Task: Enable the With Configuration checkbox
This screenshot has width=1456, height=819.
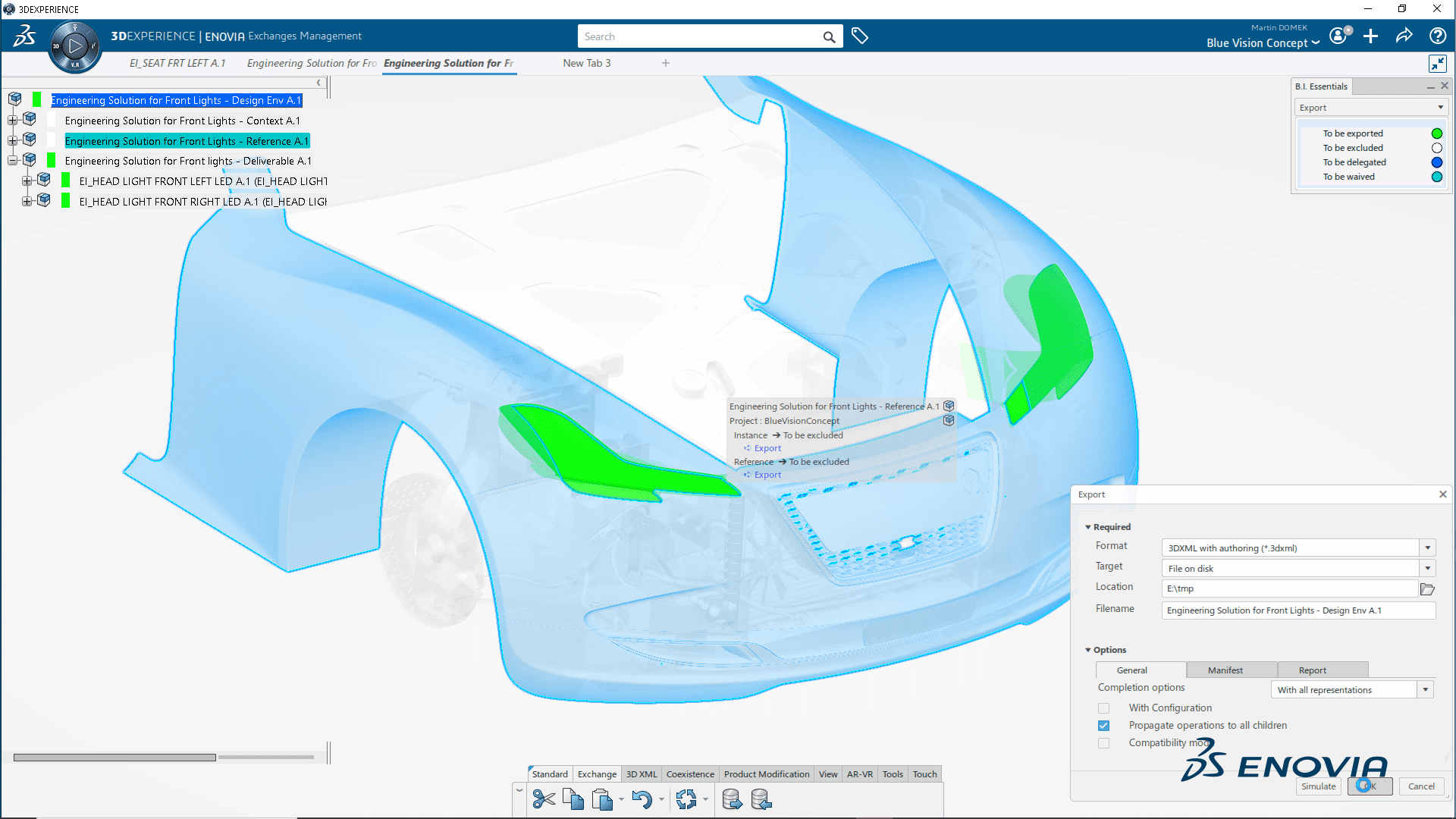Action: coord(1103,708)
